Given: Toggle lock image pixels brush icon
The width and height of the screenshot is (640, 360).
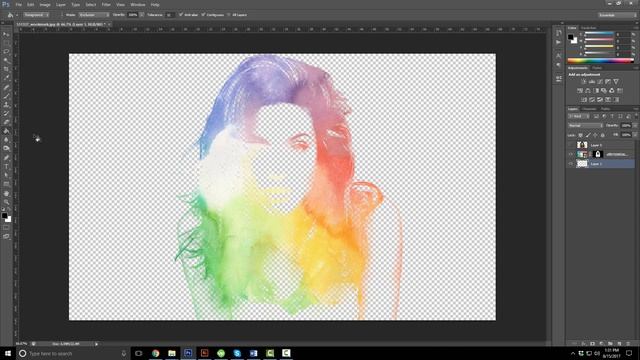Looking at the screenshot, I should coord(588,135).
